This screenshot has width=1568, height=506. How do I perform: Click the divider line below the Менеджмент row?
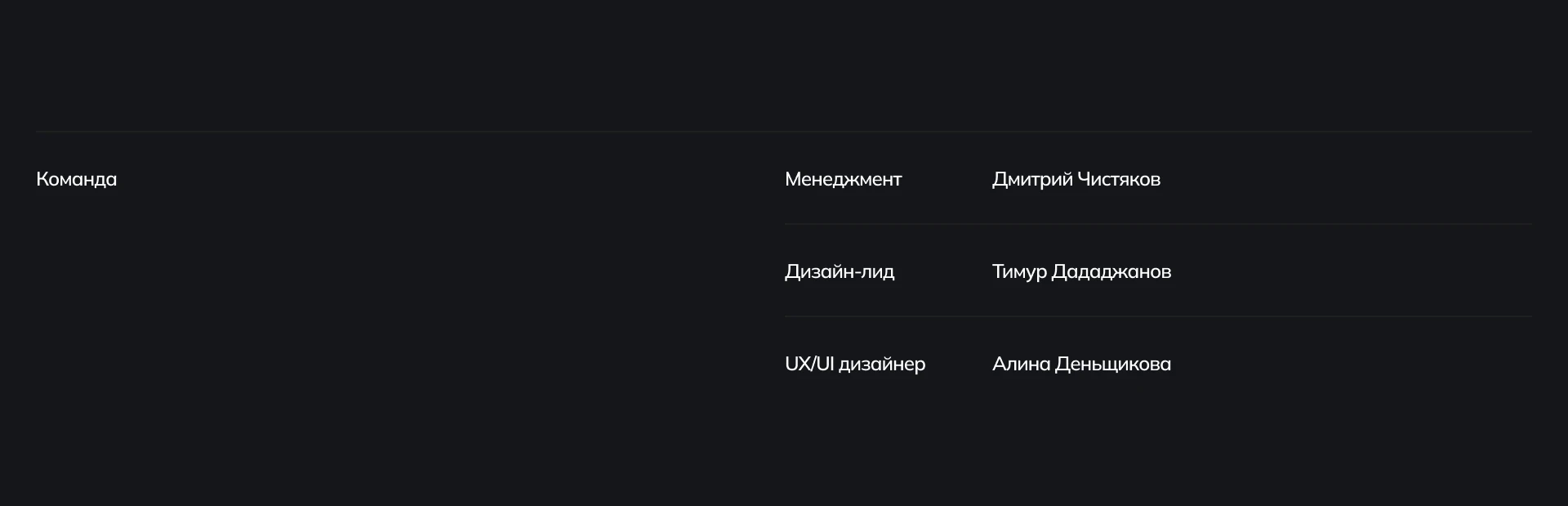tap(1158, 224)
